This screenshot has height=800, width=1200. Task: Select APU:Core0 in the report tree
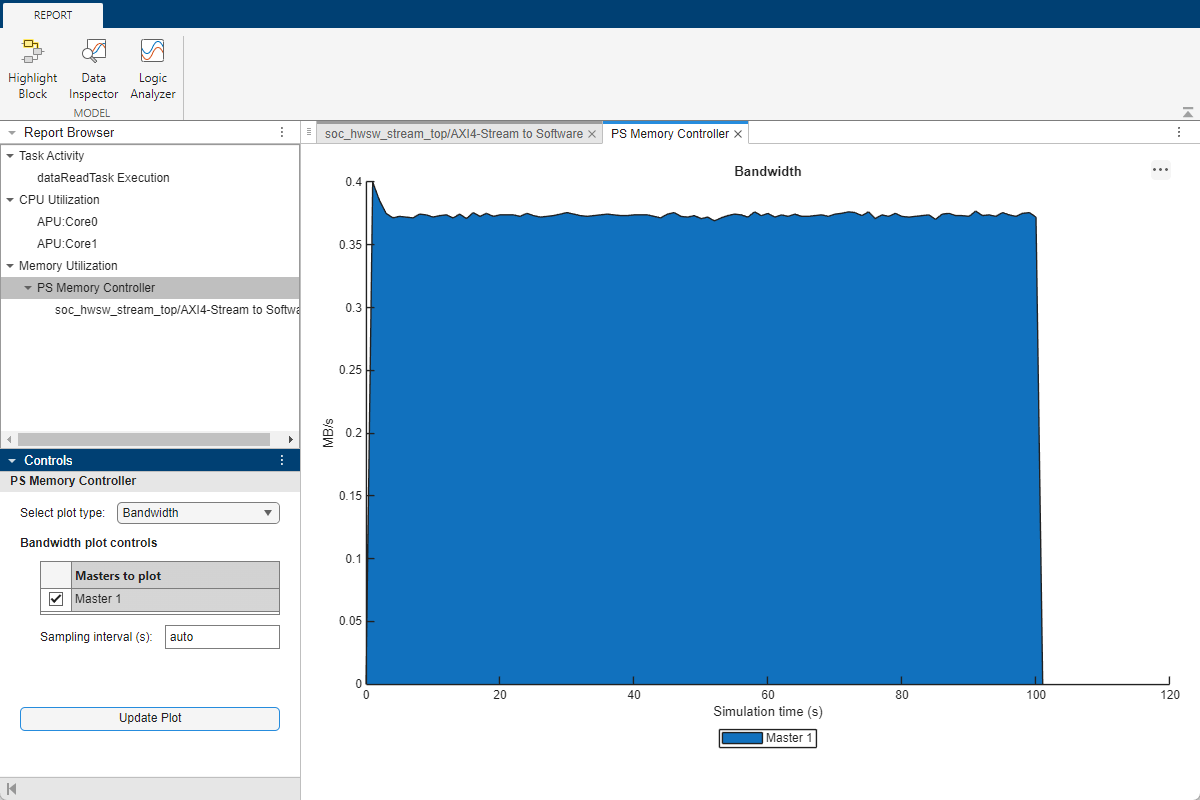point(67,222)
